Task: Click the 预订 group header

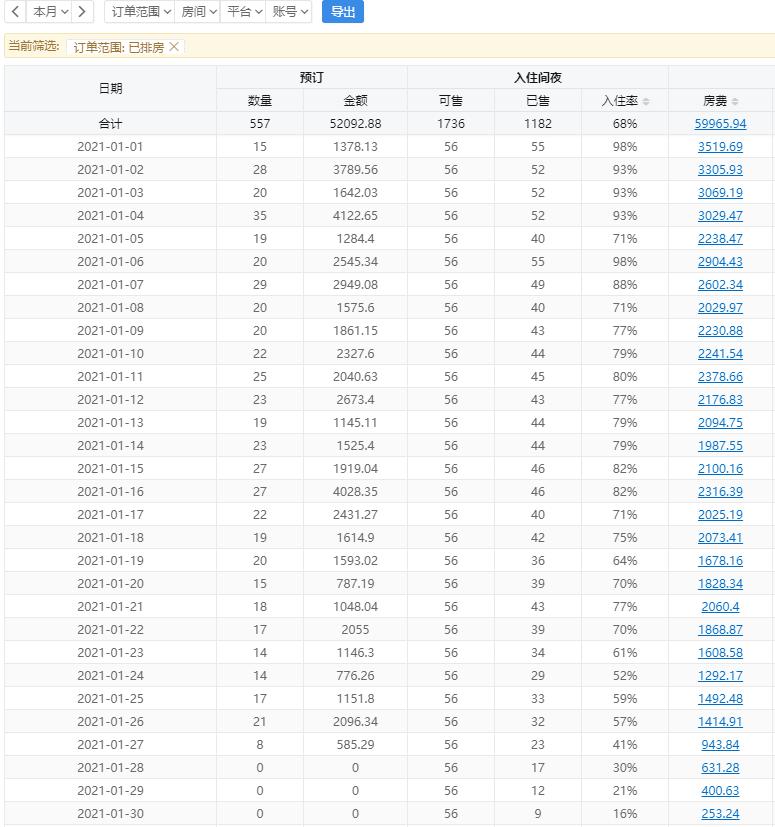Action: [312, 78]
